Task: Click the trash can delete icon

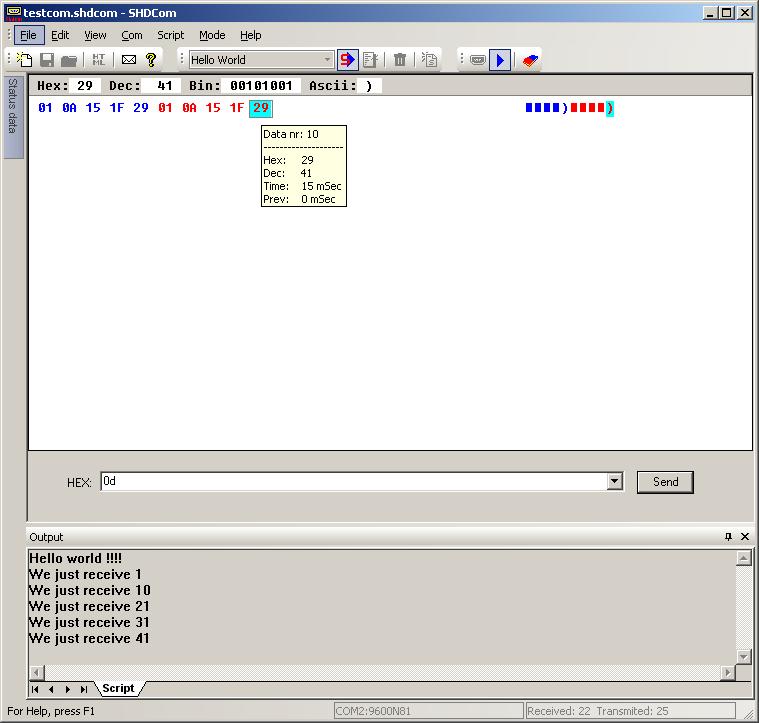Action: 400,60
